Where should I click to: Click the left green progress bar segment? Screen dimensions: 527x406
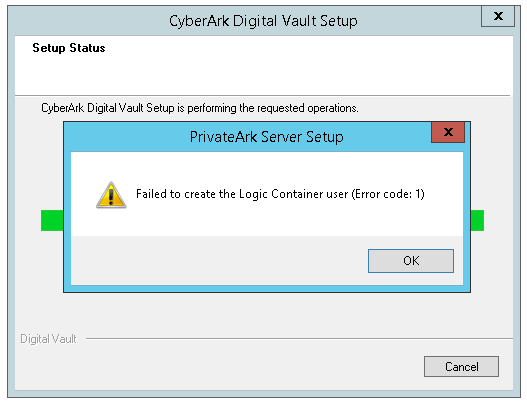click(x=52, y=220)
